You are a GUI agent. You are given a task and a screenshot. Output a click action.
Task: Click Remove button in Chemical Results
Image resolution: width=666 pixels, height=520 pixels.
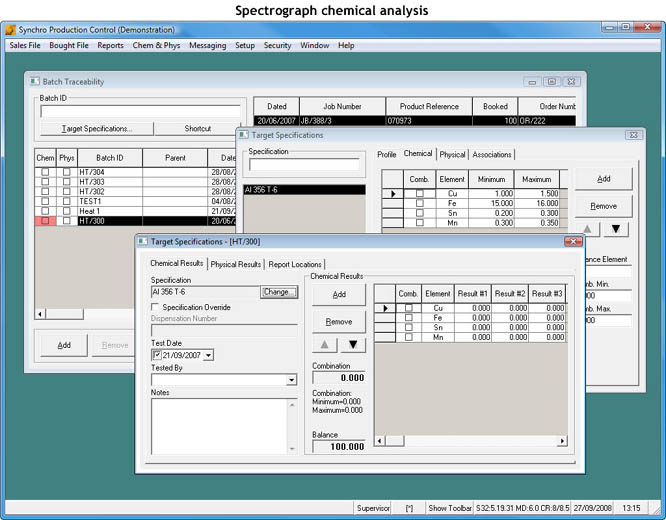point(339,322)
